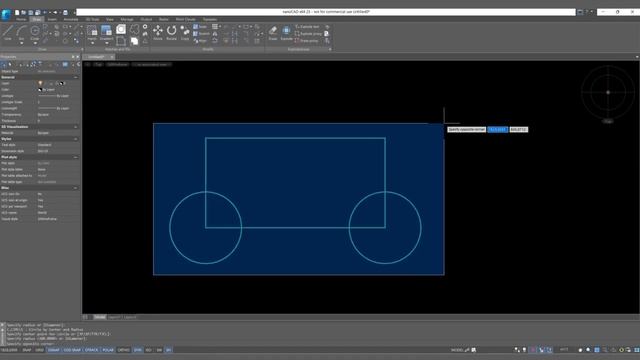Click the Plot/Print quick-access icon
Viewport: 640px width, 360px height.
tap(65, 13)
